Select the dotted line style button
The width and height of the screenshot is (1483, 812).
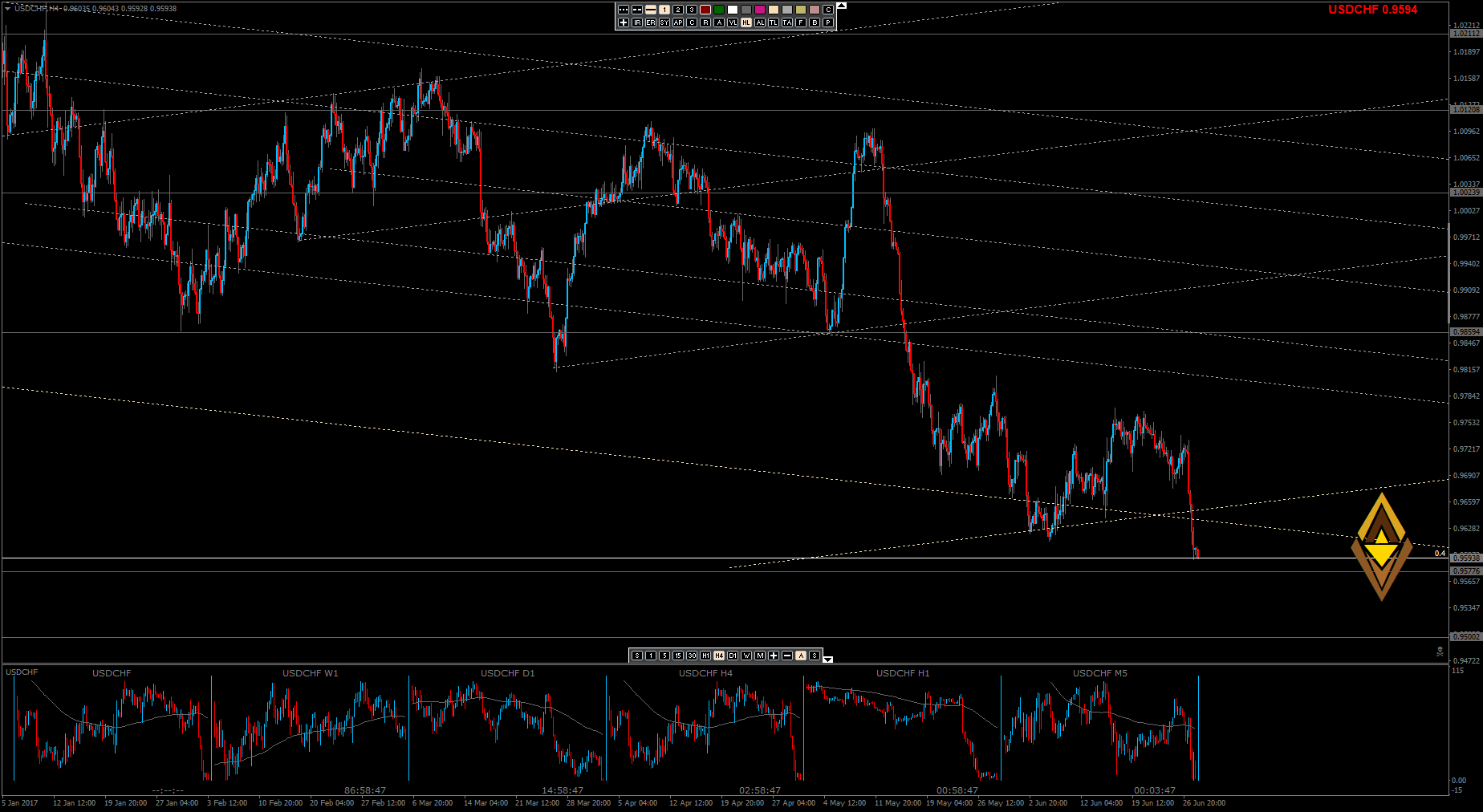pyautogui.click(x=624, y=10)
